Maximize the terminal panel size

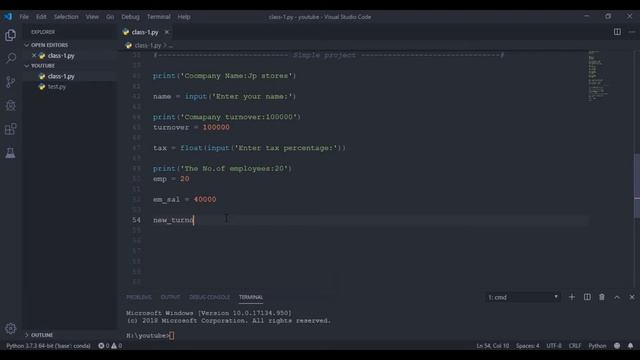pos(617,297)
